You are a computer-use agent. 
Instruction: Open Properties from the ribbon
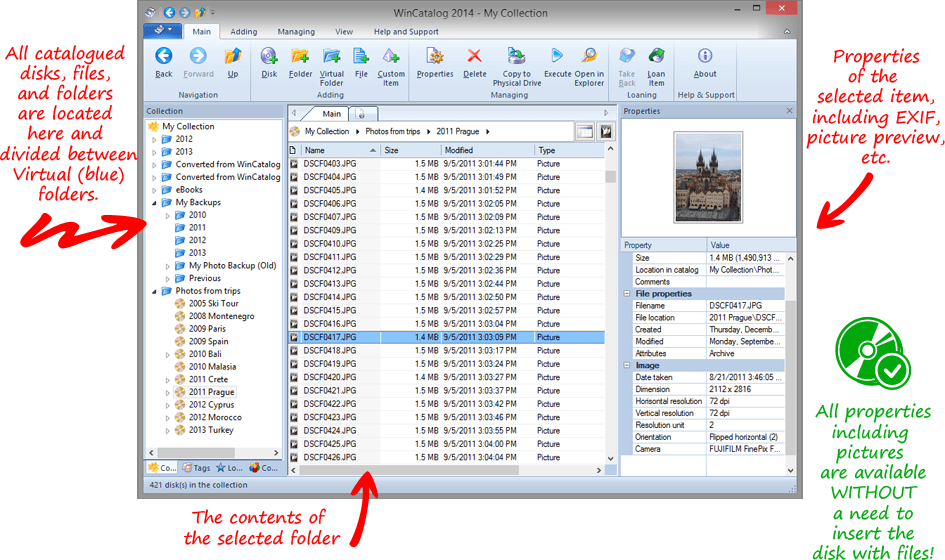pyautogui.click(x=435, y=62)
